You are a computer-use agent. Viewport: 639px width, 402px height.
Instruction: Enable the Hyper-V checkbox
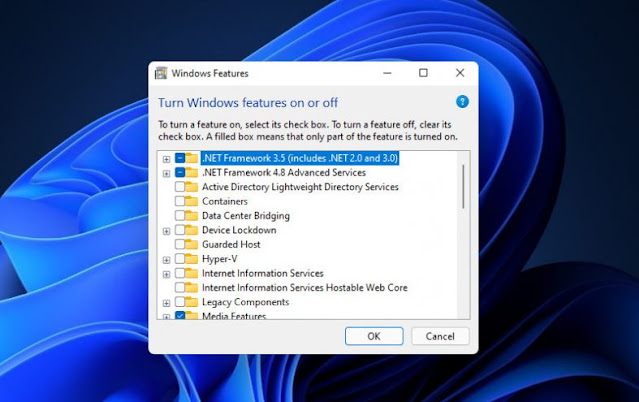[180, 258]
